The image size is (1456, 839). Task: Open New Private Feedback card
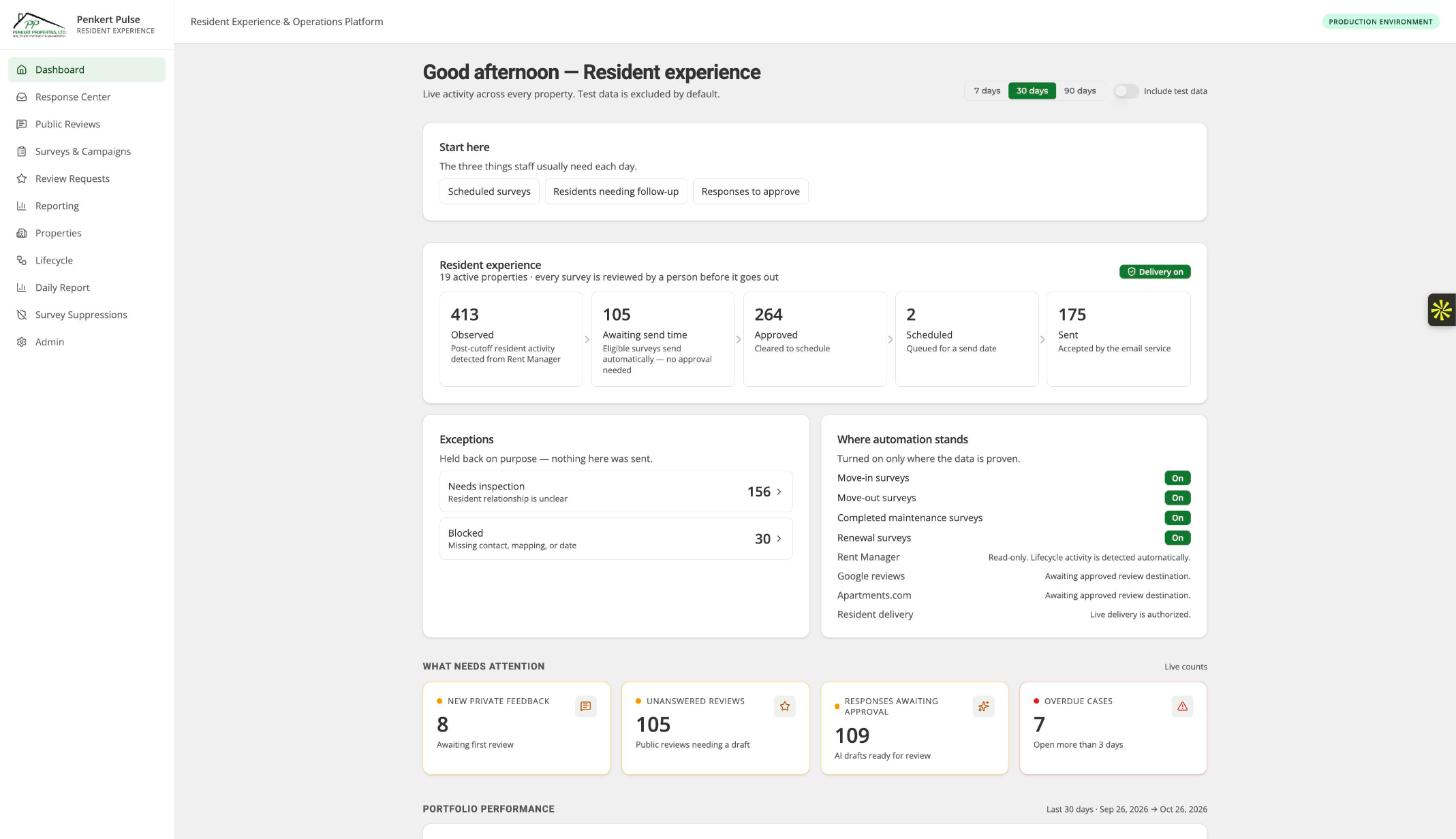tap(517, 728)
